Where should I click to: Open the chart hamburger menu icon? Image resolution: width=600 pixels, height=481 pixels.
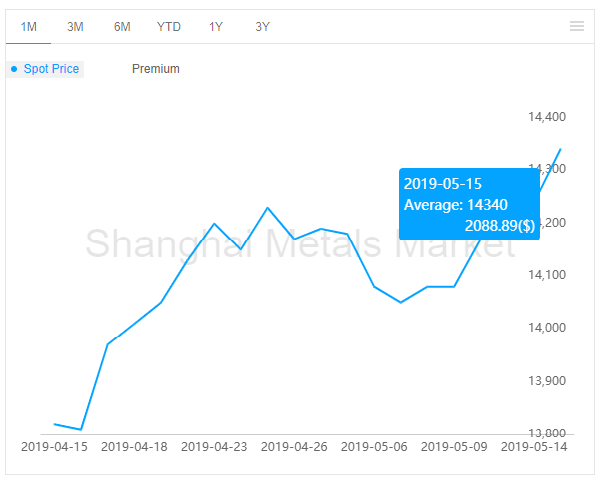point(576,26)
